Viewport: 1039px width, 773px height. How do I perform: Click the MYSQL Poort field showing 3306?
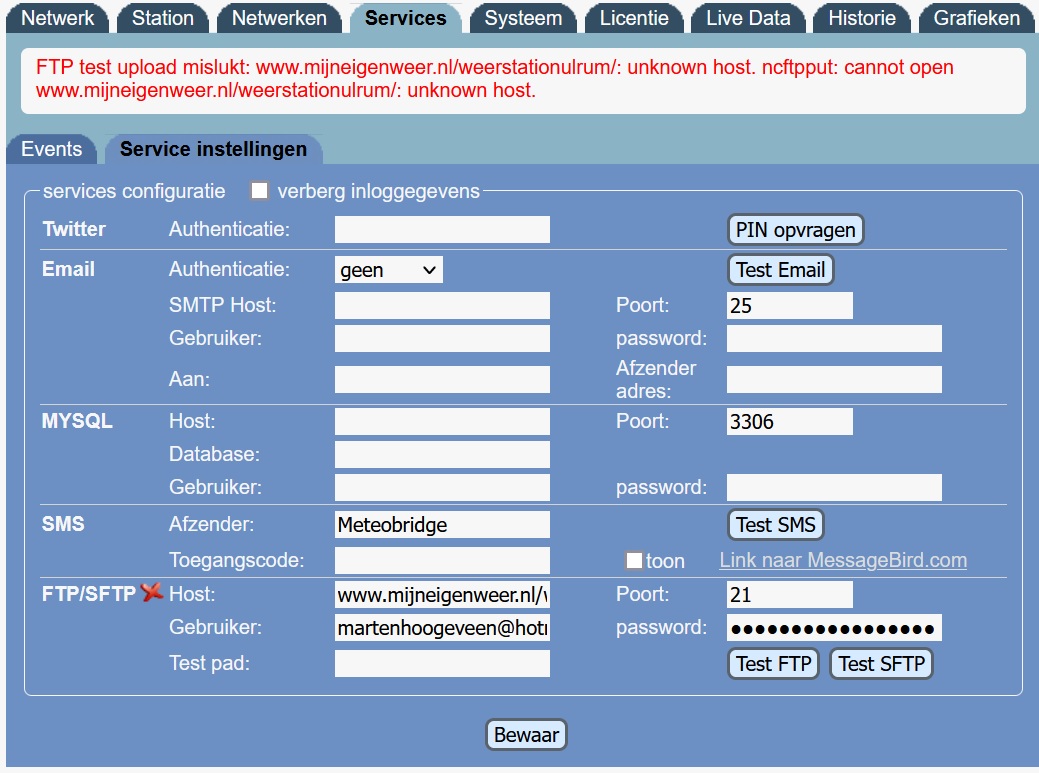pyautogui.click(x=789, y=422)
